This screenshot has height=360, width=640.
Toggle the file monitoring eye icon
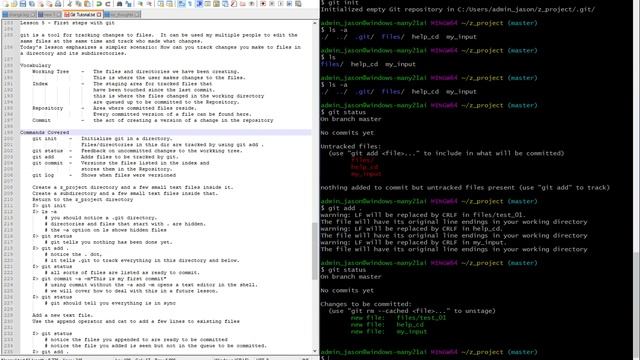click(x=251, y=4)
